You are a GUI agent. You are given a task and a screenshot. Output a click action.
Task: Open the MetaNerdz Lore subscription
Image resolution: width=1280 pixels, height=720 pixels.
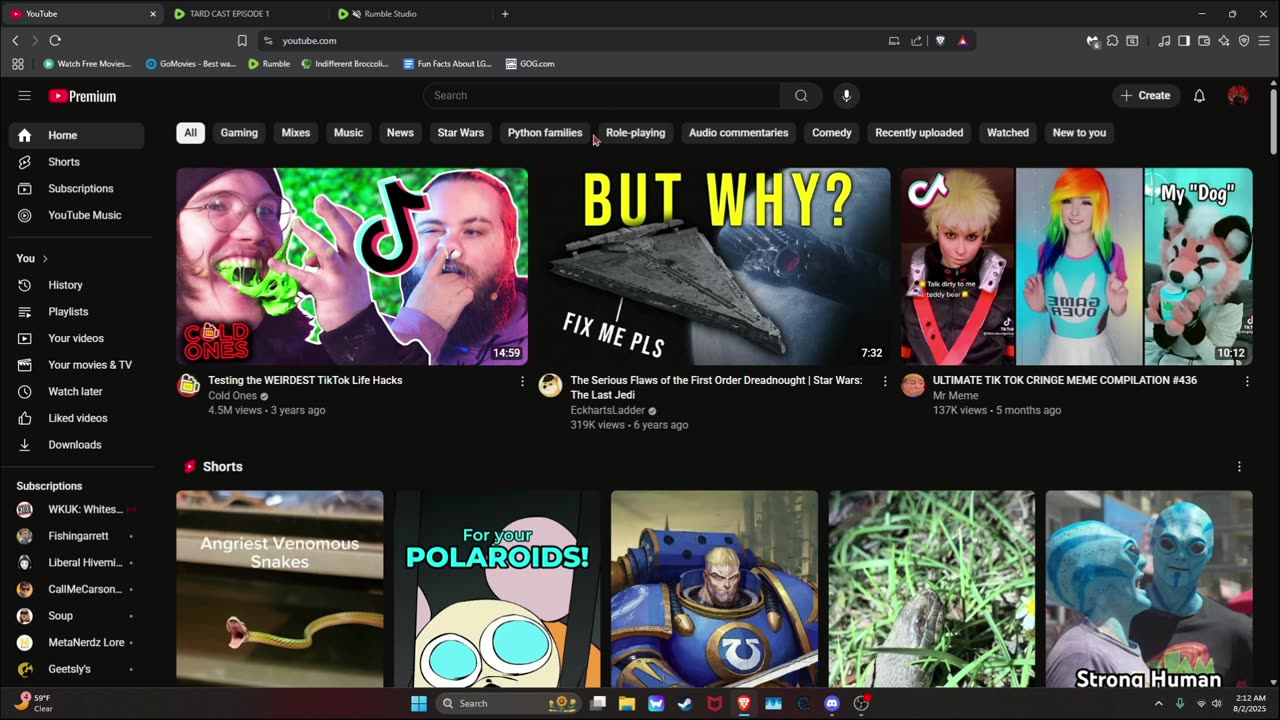pyautogui.click(x=76, y=642)
